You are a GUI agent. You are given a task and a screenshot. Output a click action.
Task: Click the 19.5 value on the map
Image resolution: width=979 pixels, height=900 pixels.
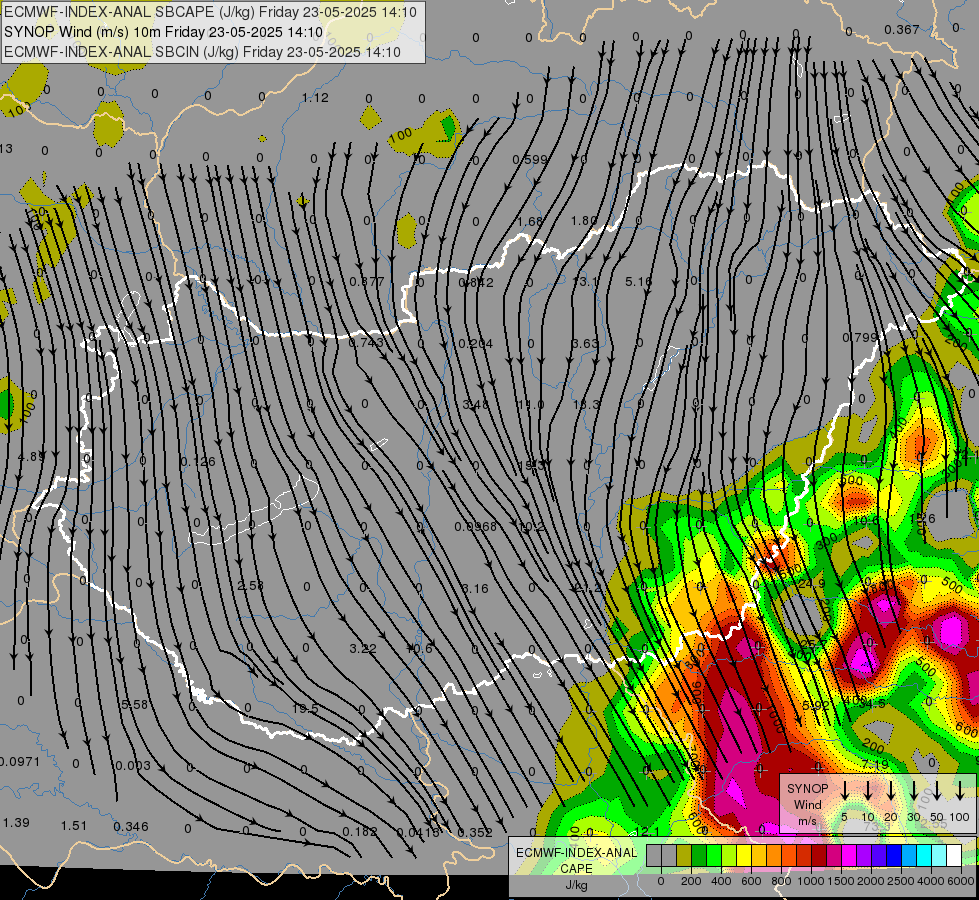pyautogui.click(x=305, y=708)
